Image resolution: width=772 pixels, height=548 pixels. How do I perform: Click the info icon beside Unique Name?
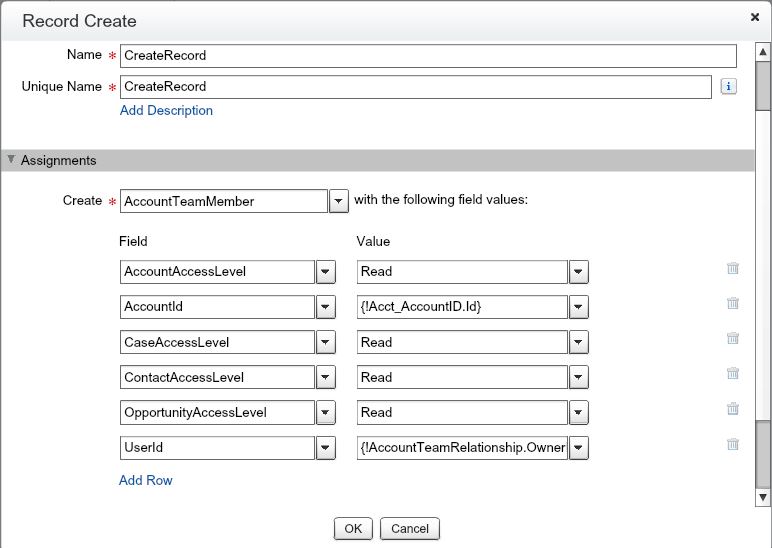(728, 87)
